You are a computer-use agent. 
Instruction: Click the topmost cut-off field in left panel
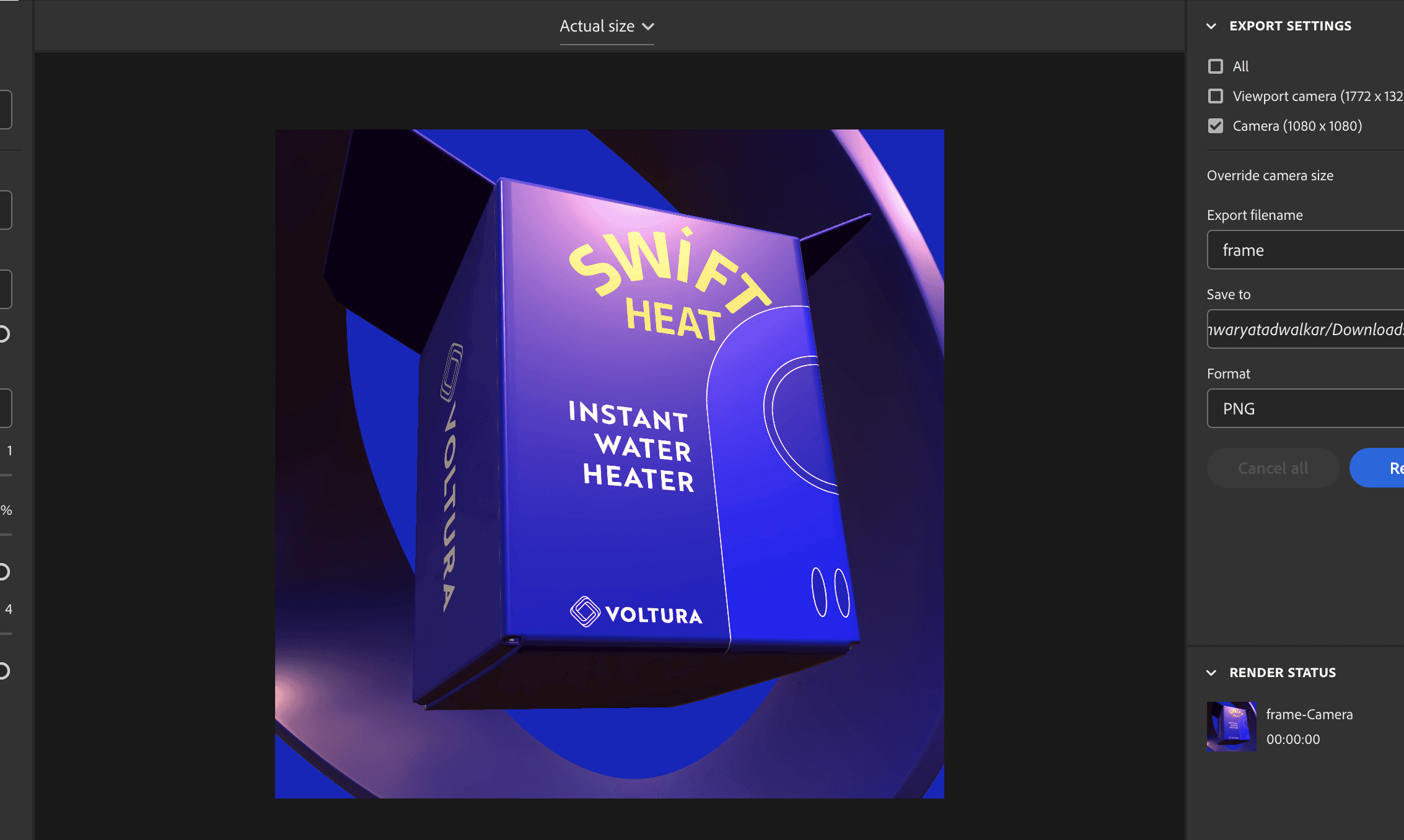click(6, 110)
